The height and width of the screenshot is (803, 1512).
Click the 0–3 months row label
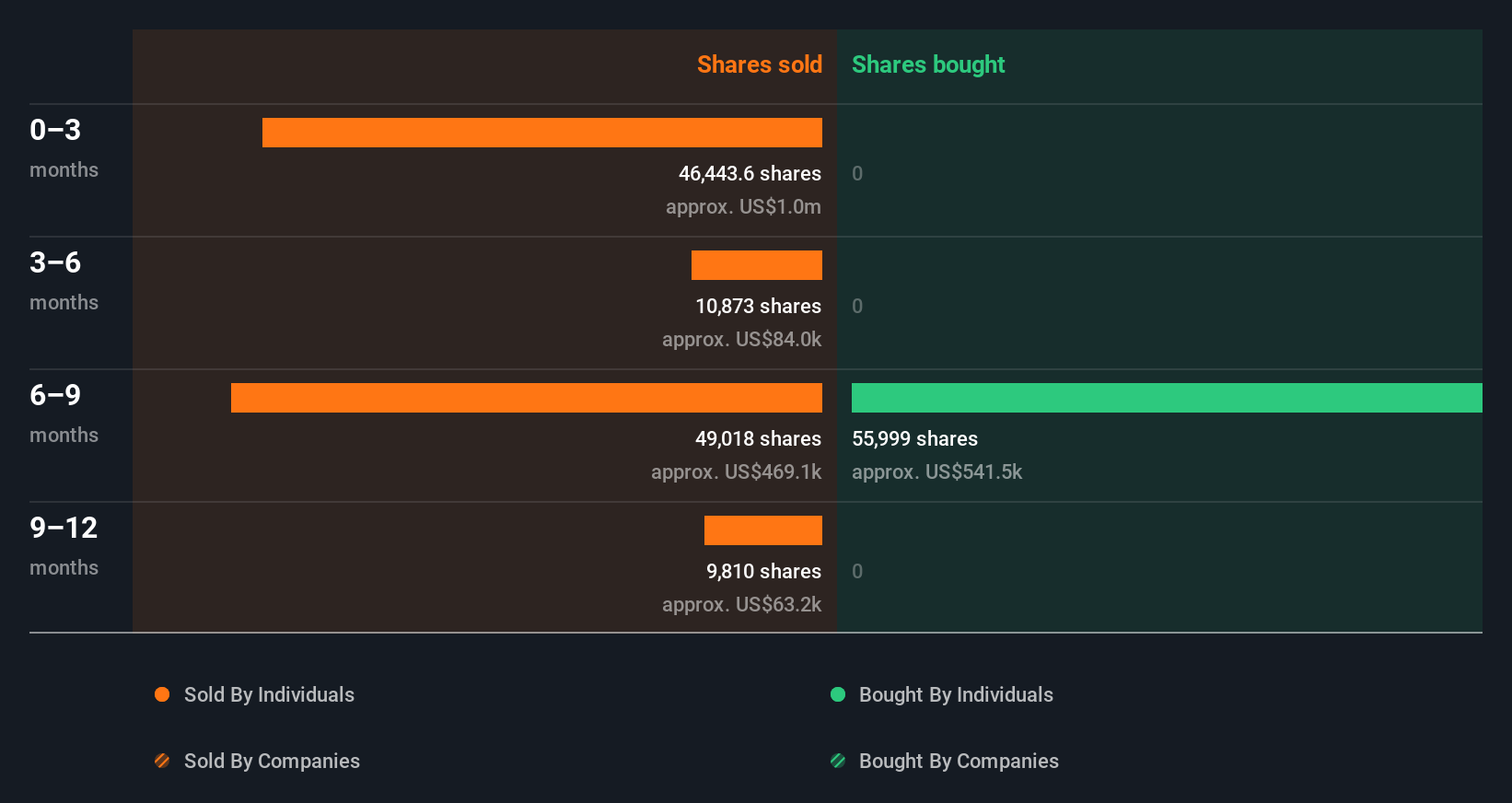64,148
